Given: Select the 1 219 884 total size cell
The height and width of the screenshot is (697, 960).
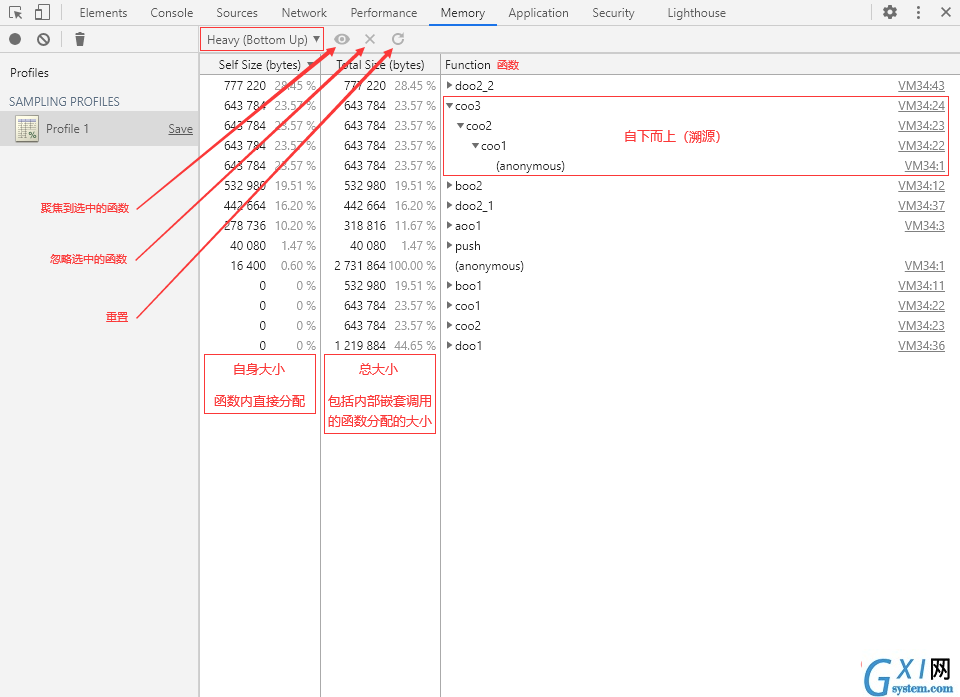Looking at the screenshot, I should pos(360,346).
